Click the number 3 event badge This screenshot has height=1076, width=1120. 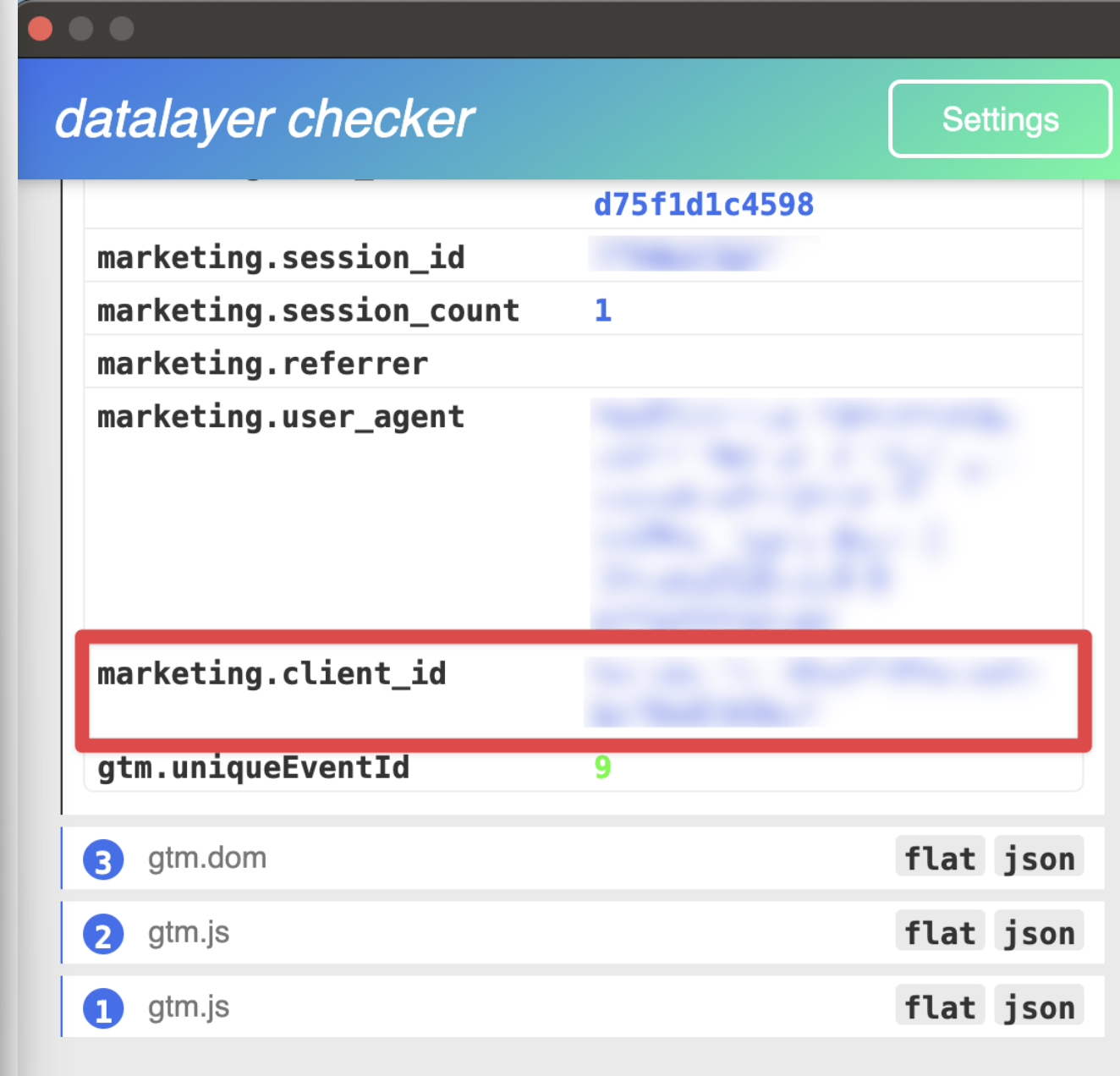click(103, 860)
